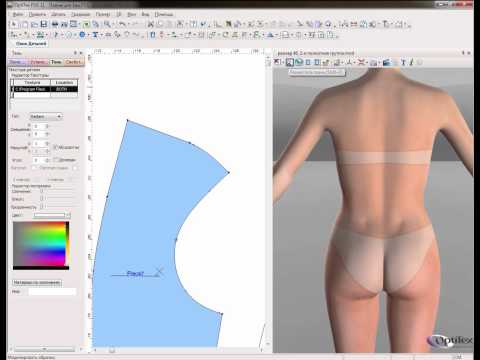Click the red crossed icon in 3D toolbar

(362, 62)
